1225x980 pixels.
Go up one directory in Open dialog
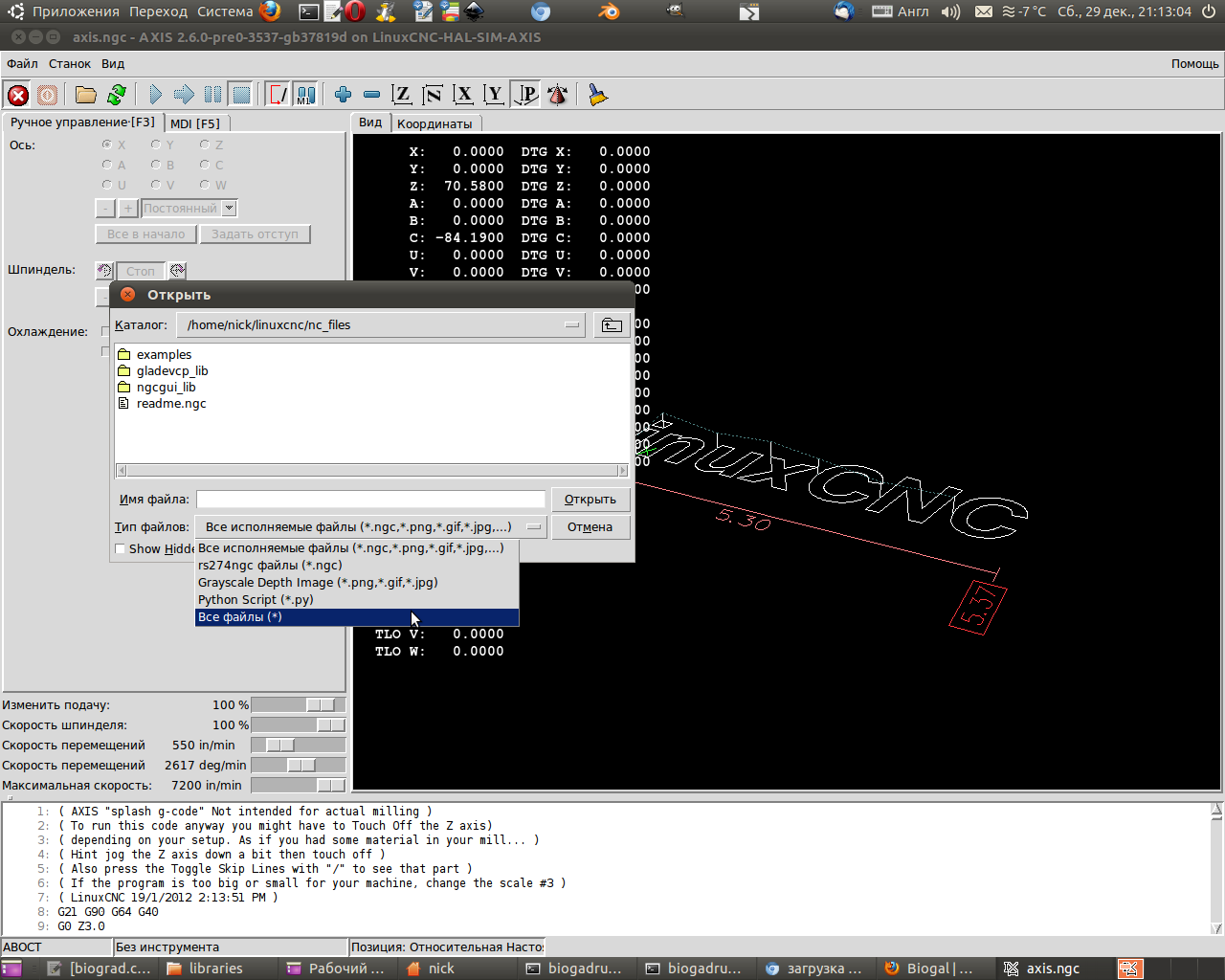tap(612, 325)
